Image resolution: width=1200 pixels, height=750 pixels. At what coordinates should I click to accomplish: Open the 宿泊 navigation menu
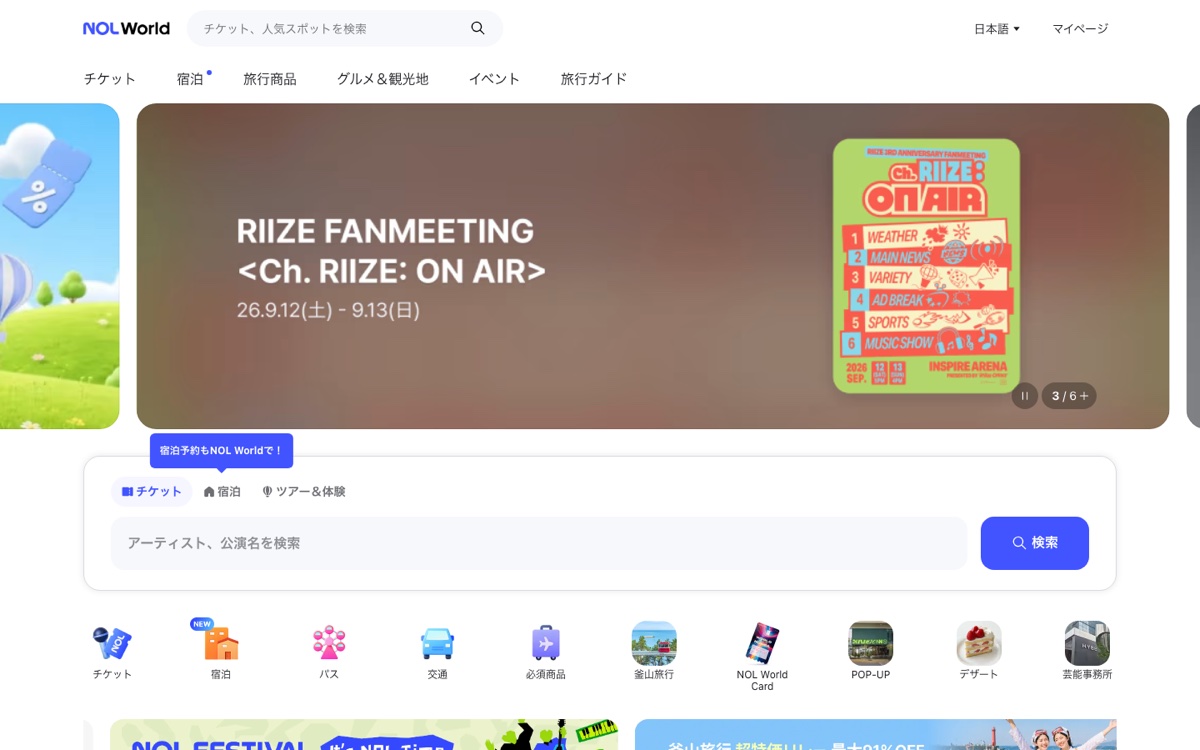[x=190, y=79]
